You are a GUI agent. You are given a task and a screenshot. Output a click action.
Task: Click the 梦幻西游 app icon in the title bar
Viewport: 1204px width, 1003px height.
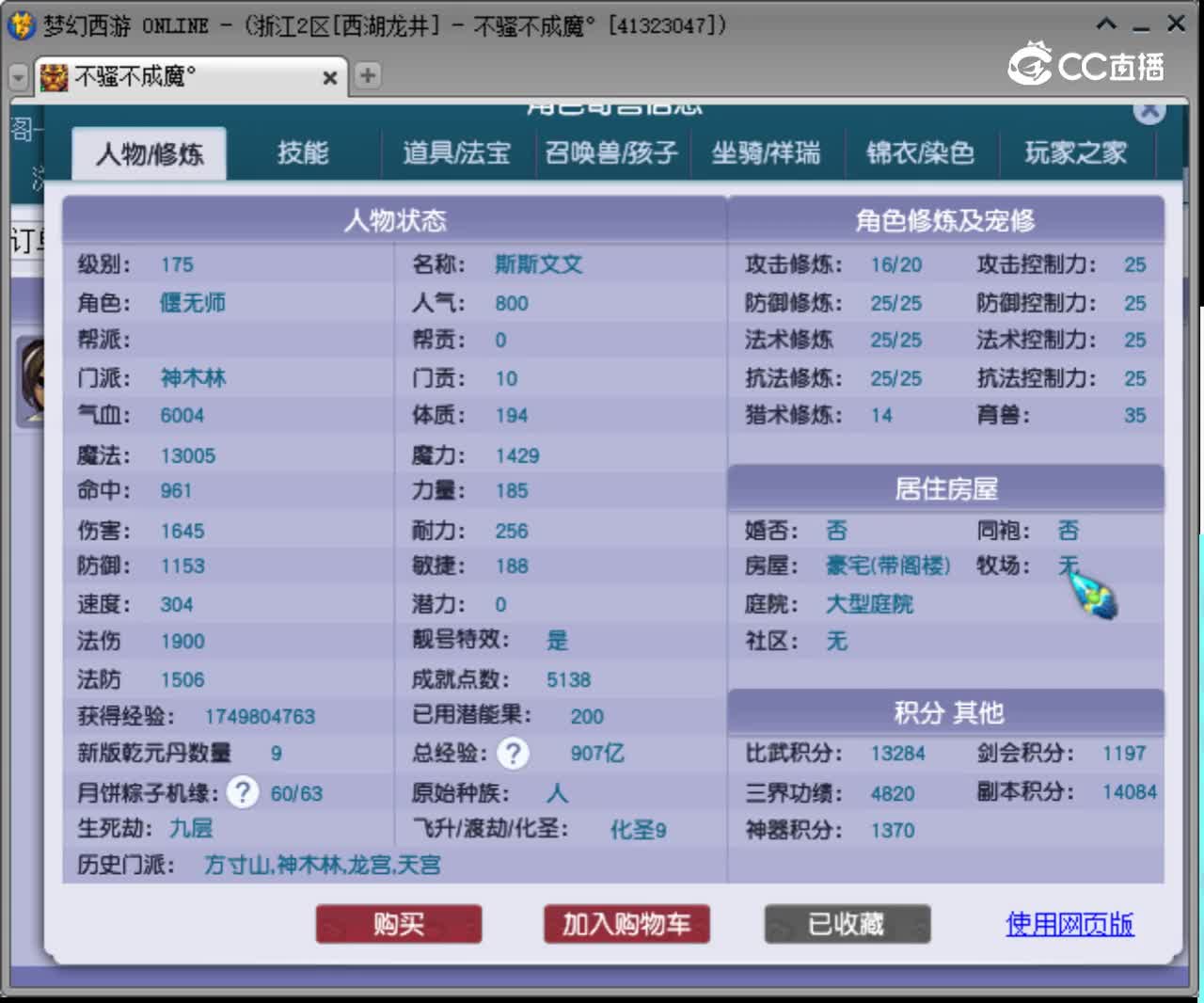22,25
